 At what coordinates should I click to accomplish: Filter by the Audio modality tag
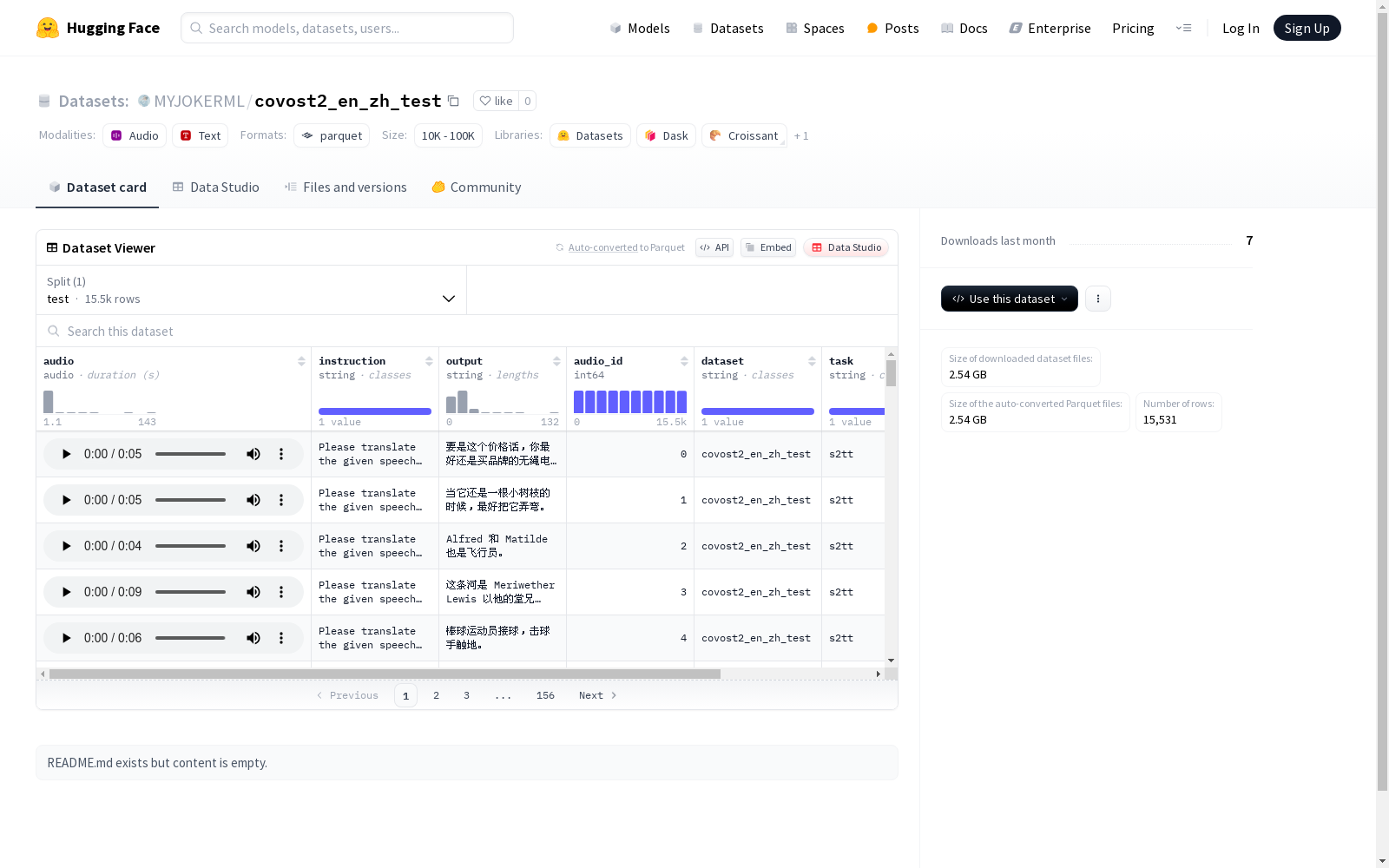tap(135, 135)
